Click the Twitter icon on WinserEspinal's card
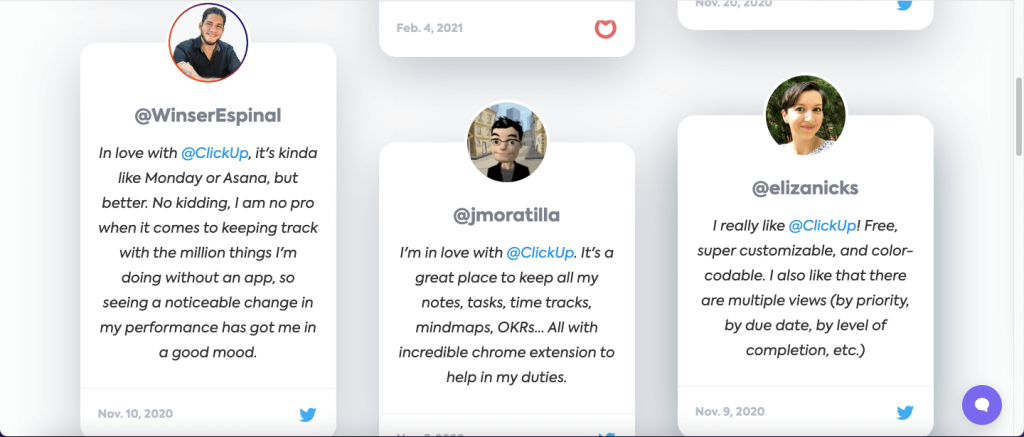The image size is (1024, 437). click(x=308, y=414)
